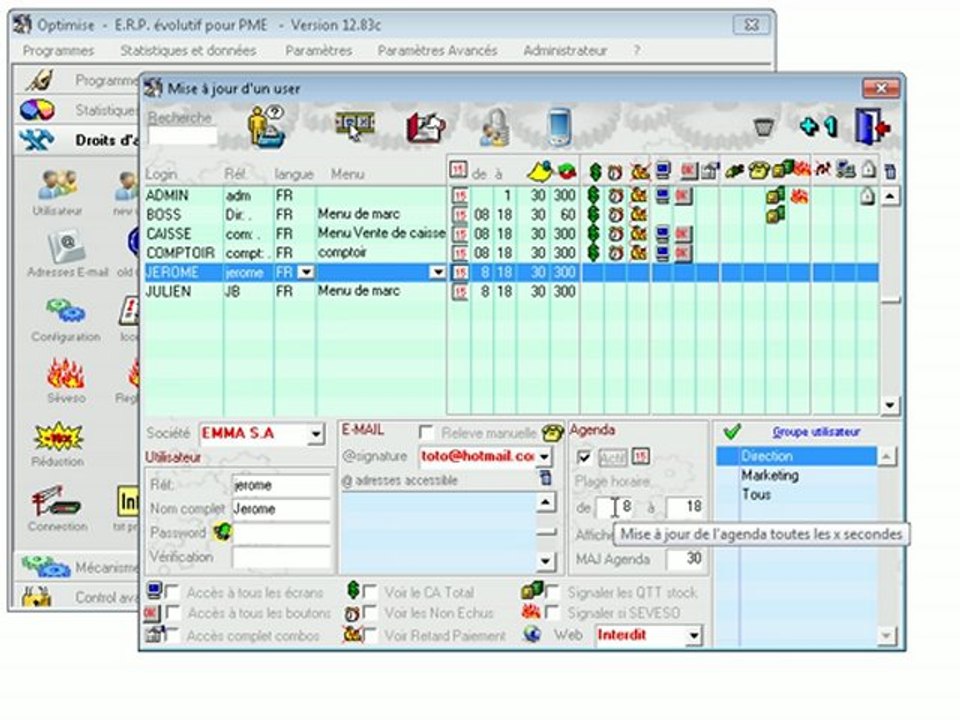Image resolution: width=960 pixels, height=720 pixels.
Task: Click the screen selection toolbar icon
Action: [x=354, y=124]
